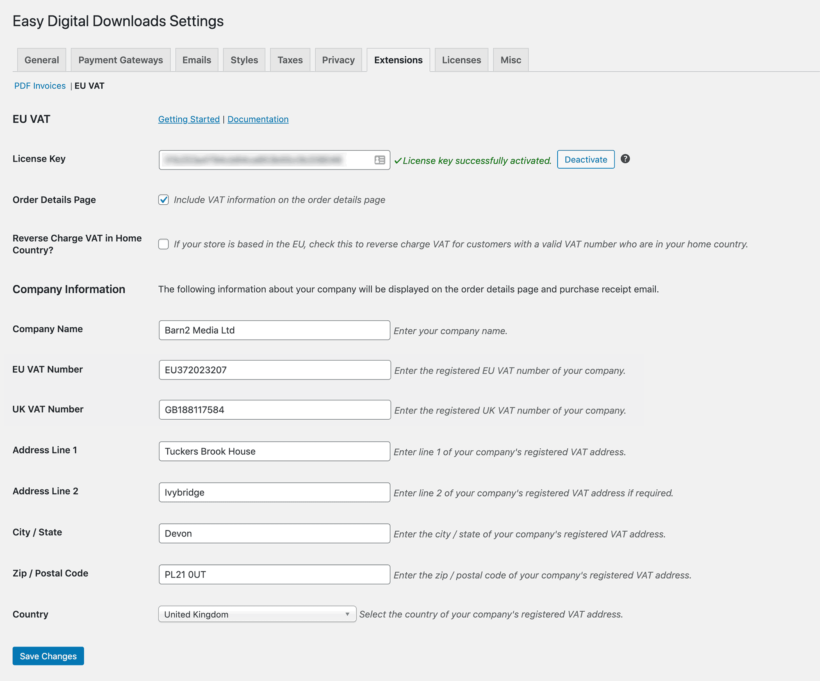Screen dimensions: 820x681
Task: Open the Taxes settings tab
Action: pos(290,59)
